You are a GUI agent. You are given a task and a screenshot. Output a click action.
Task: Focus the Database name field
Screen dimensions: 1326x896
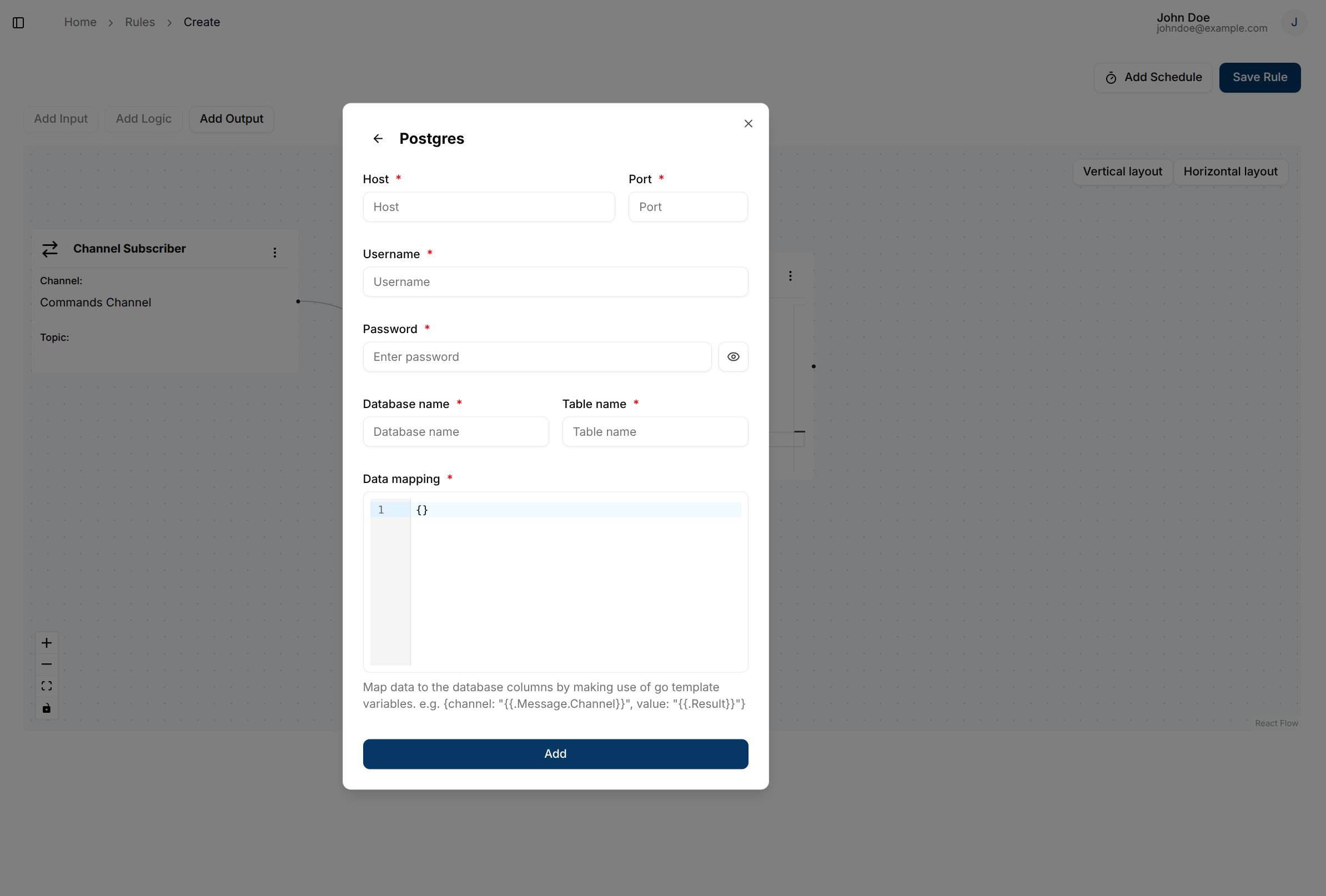tap(456, 432)
